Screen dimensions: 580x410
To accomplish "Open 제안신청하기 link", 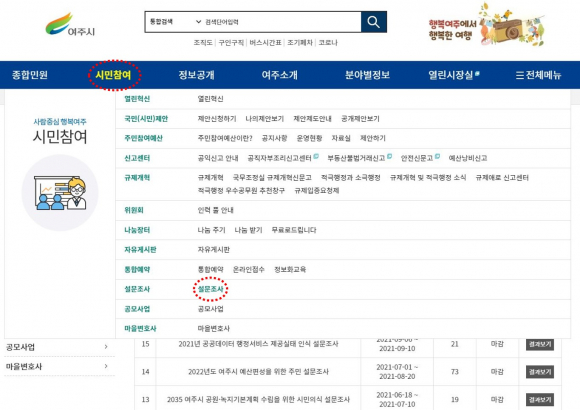I will click(217, 119).
